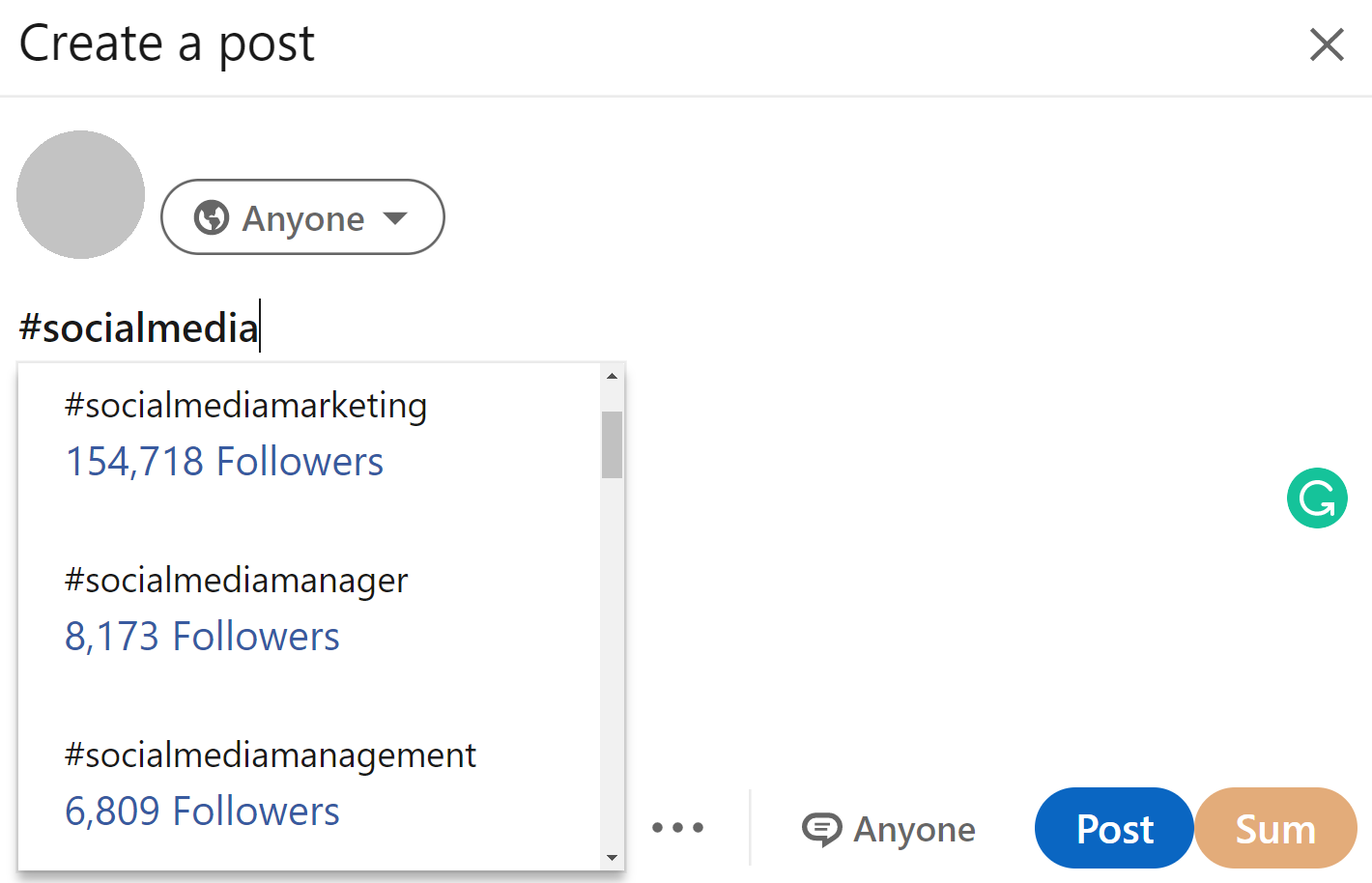Click the hashtag suggestions scrollbar thumb
This screenshot has height=883, width=1372.
(x=612, y=444)
